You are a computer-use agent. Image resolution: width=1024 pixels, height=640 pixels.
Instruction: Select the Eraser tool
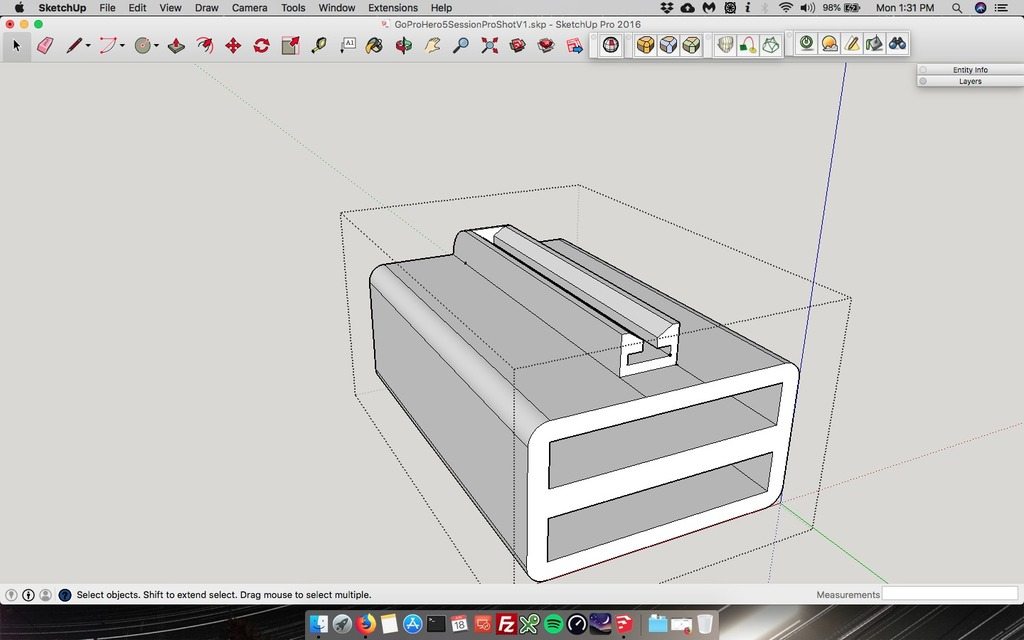coord(45,45)
